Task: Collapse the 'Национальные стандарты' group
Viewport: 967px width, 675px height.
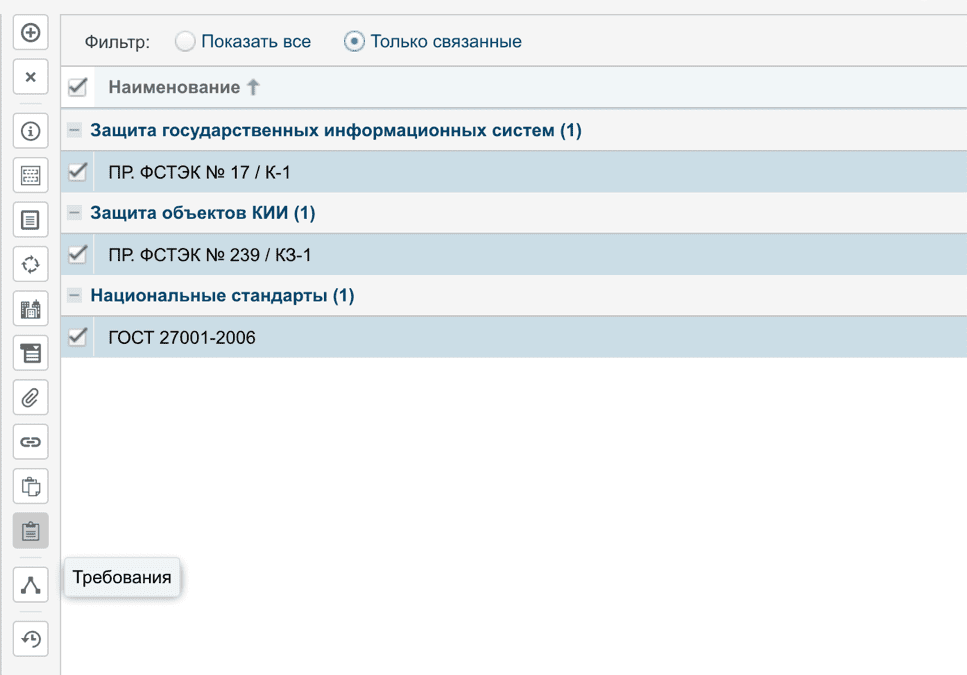Action: click(74, 296)
